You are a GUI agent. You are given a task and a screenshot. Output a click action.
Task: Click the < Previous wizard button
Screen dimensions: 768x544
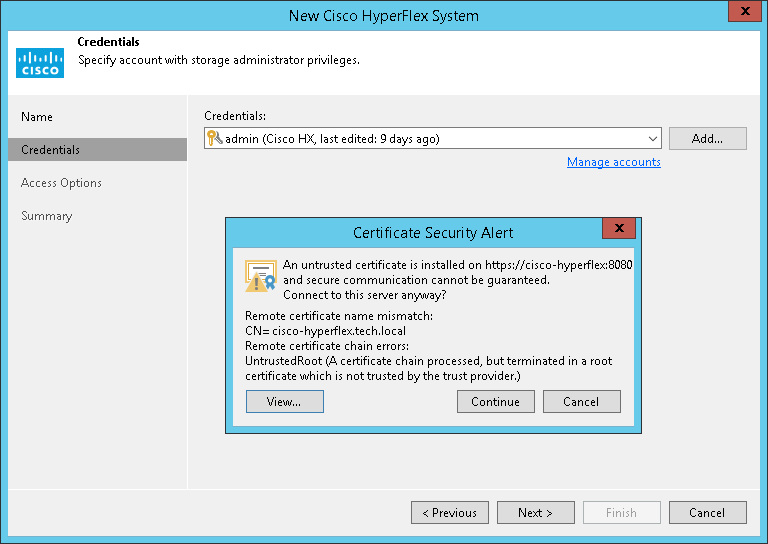click(450, 513)
